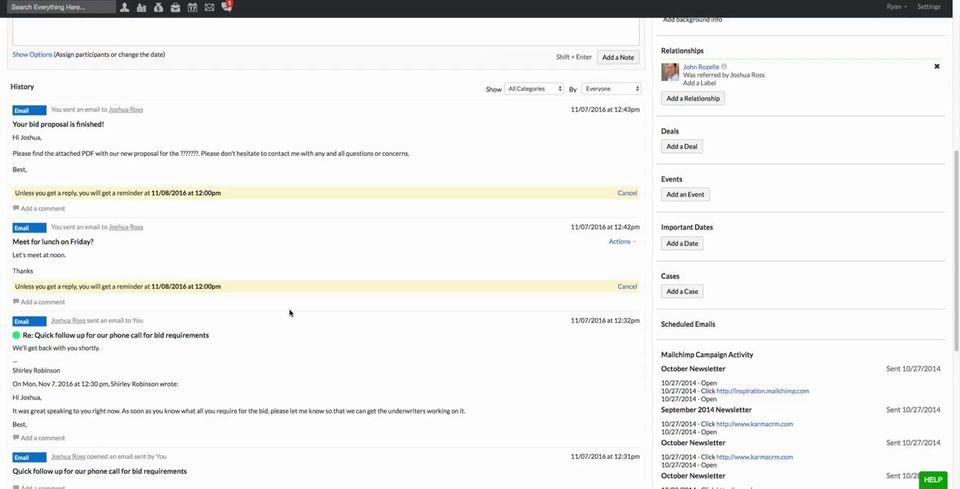Click Add a Relationship button
The width and height of the screenshot is (960, 489).
coord(693,99)
